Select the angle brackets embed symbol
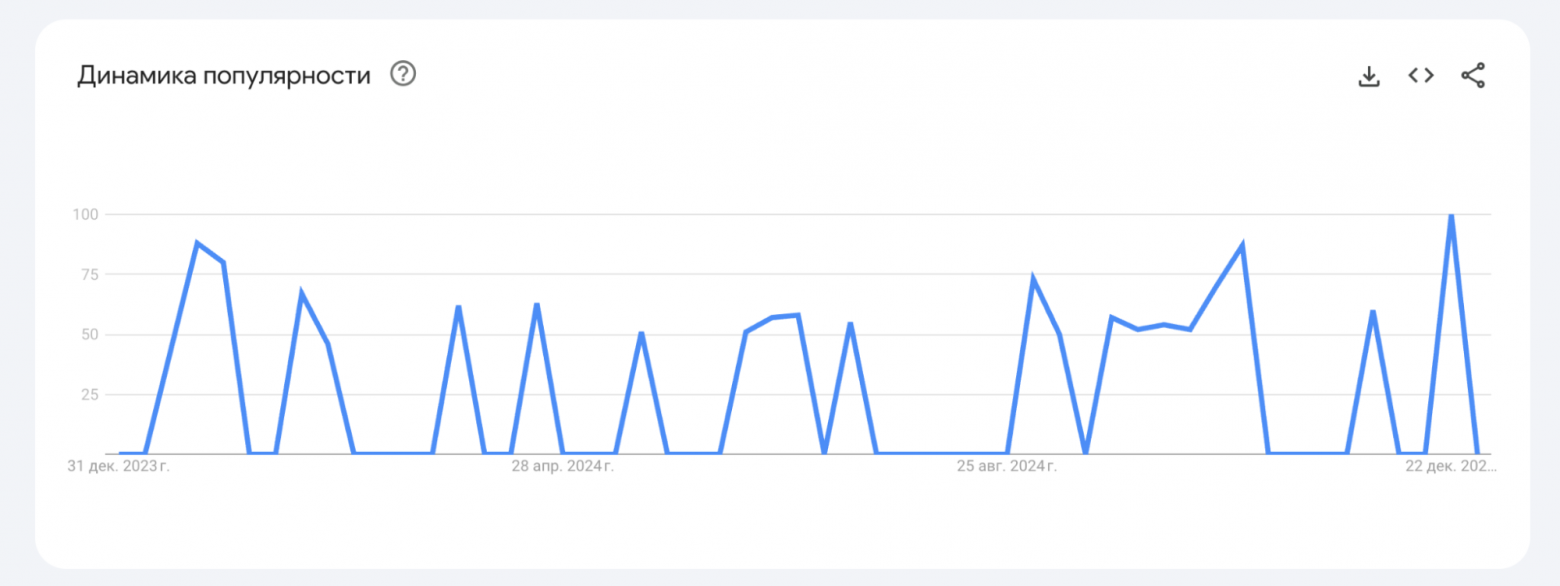The image size is (1560, 586). 1419,75
